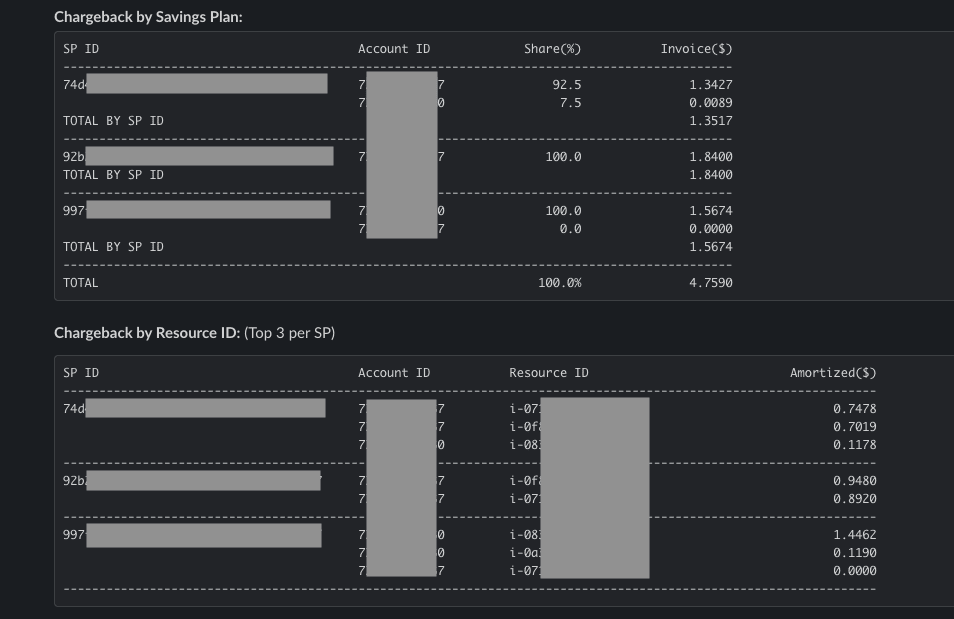
Task: Click the 7.5 share value
Action: click(570, 103)
